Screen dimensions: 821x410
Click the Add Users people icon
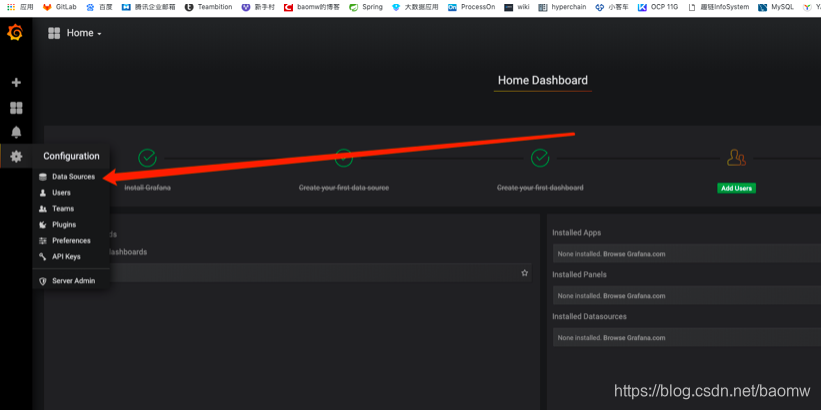point(736,158)
